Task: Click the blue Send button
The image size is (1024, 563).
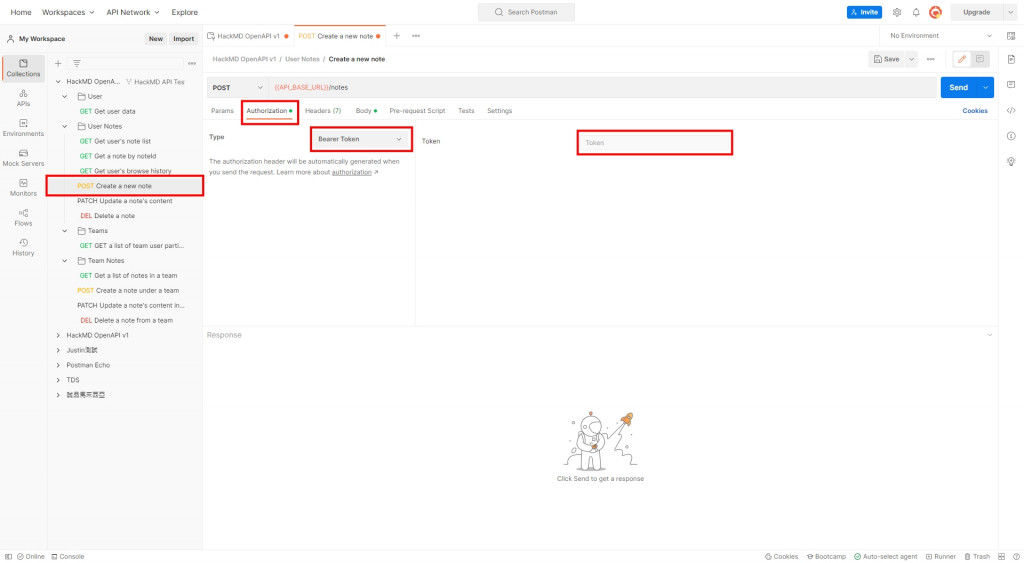Action: [x=958, y=88]
